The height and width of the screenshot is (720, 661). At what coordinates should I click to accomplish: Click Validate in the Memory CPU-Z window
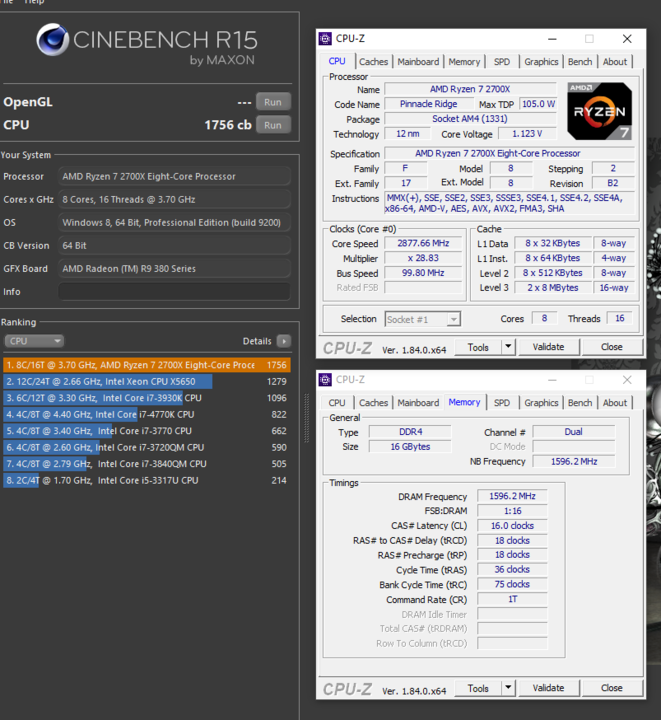coord(549,688)
